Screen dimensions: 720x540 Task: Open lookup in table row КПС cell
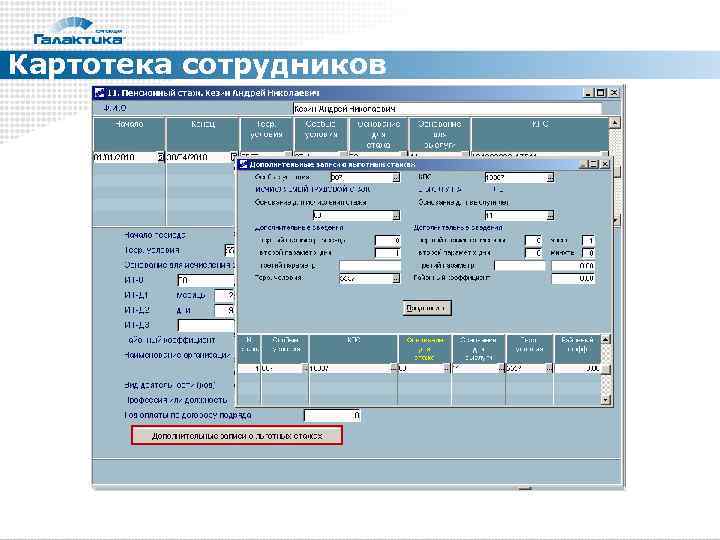click(x=393, y=368)
